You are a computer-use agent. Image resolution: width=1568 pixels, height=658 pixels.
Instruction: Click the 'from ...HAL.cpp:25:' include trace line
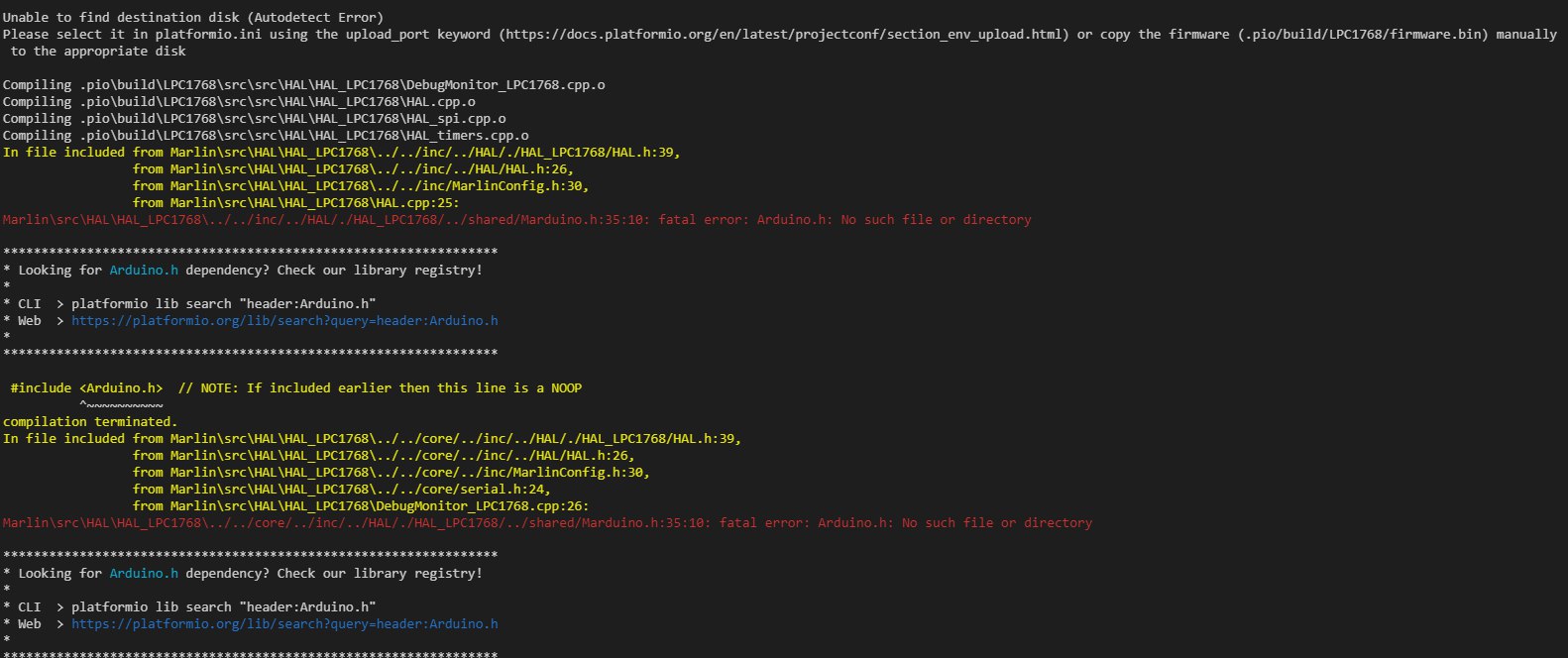(x=296, y=202)
